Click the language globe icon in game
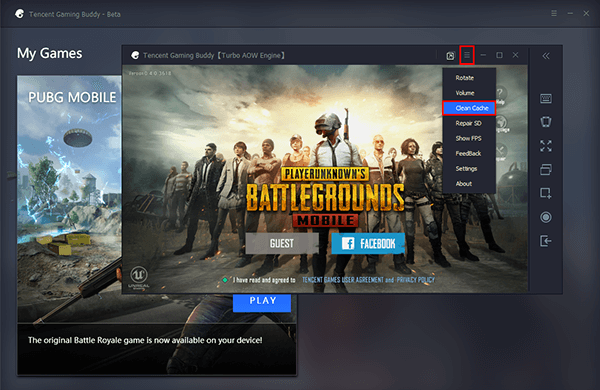Image resolution: width=600 pixels, height=390 pixels. (x=502, y=124)
